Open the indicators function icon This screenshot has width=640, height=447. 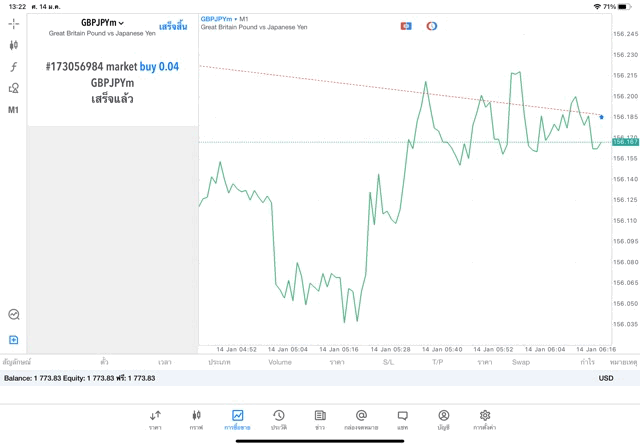click(13, 67)
